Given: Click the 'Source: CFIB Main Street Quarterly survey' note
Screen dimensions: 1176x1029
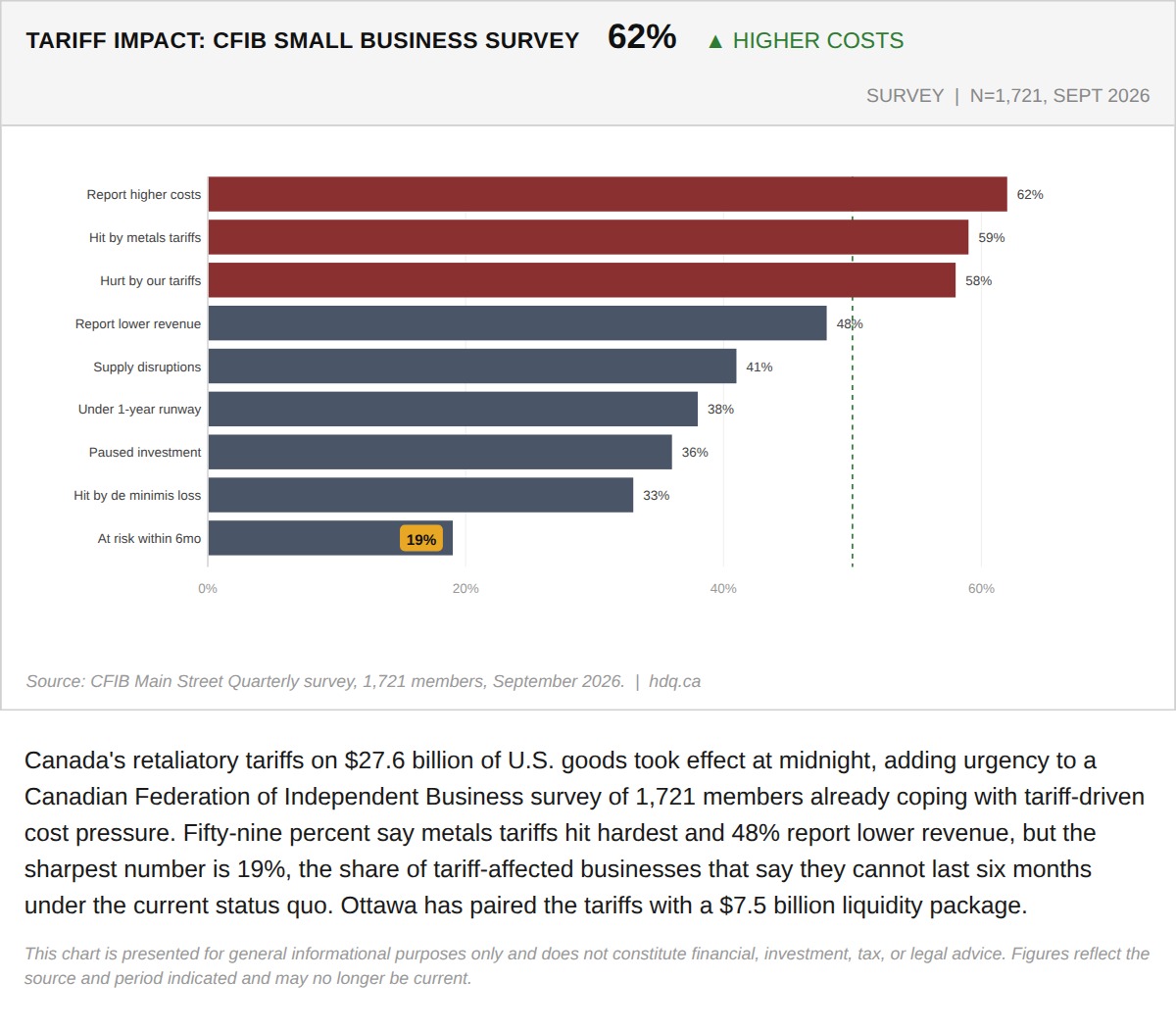Looking at the screenshot, I should [325, 681].
